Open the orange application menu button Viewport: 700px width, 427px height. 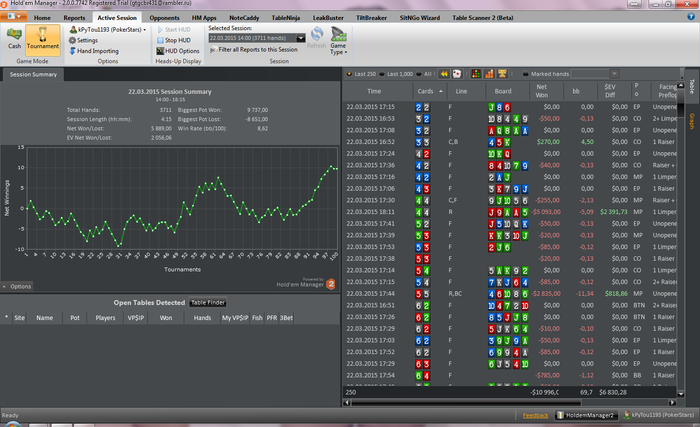tap(13, 17)
